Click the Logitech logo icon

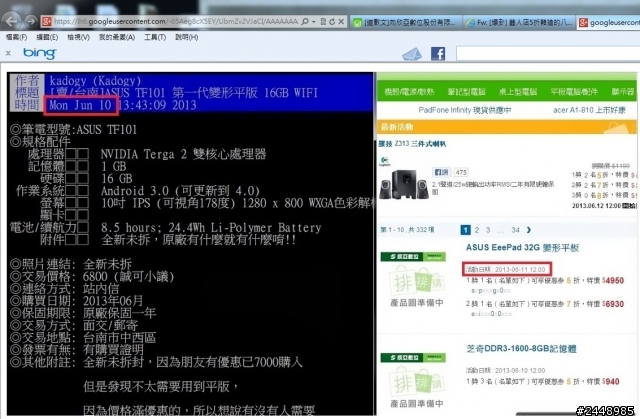[384, 161]
